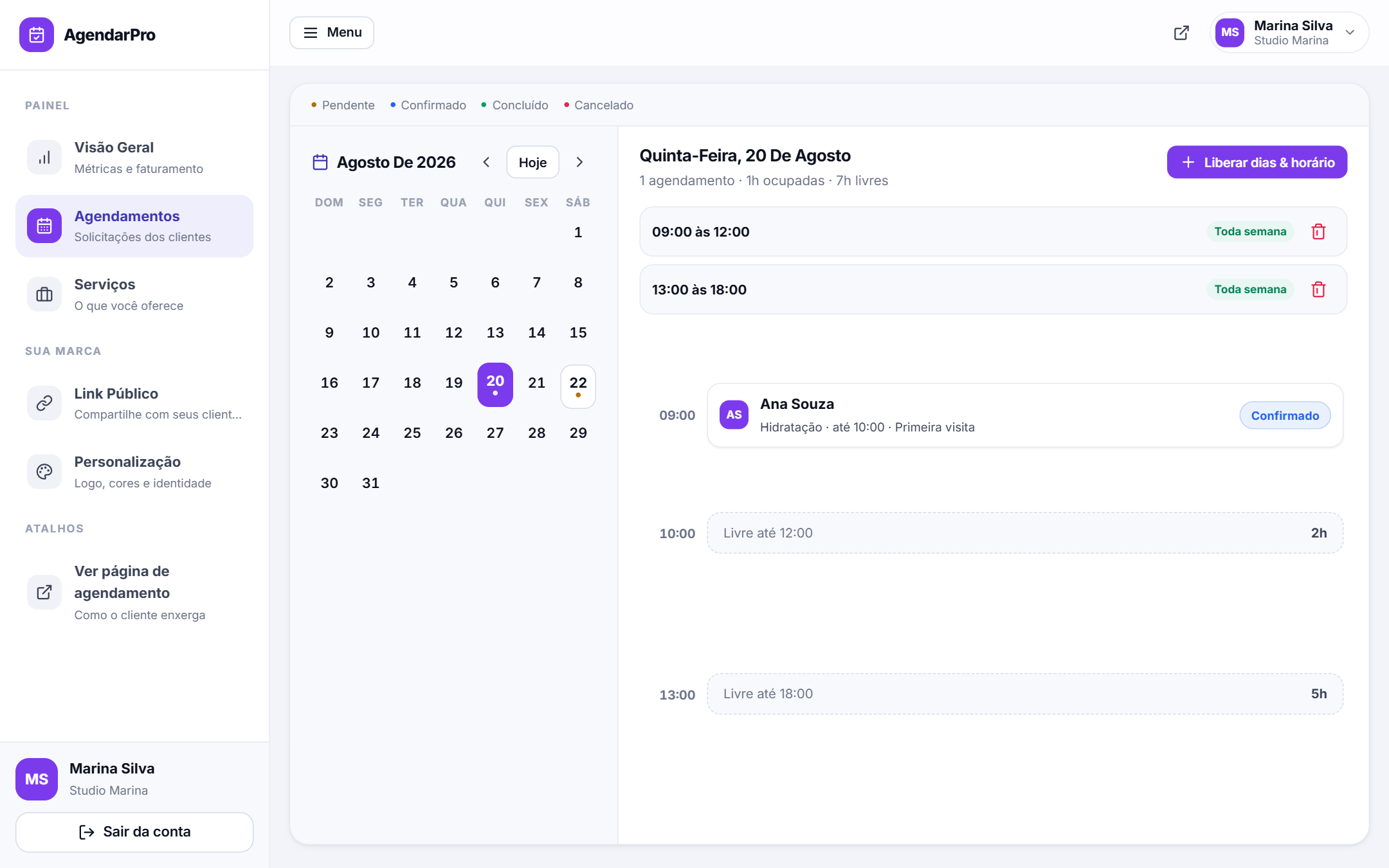Delete the 09:00 às 12:00 time slot
The width and height of the screenshot is (1389, 868).
[x=1318, y=231]
